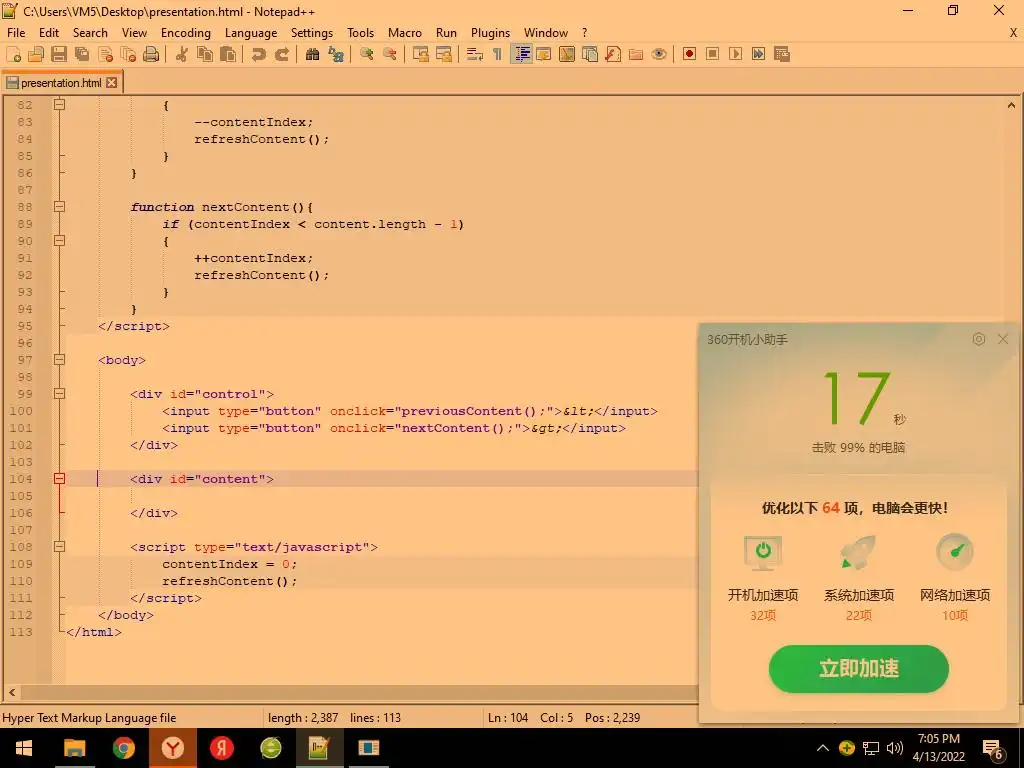Click Synchronize Horizontal Scrolling icon
This screenshot has width=1024, height=768.
click(443, 54)
